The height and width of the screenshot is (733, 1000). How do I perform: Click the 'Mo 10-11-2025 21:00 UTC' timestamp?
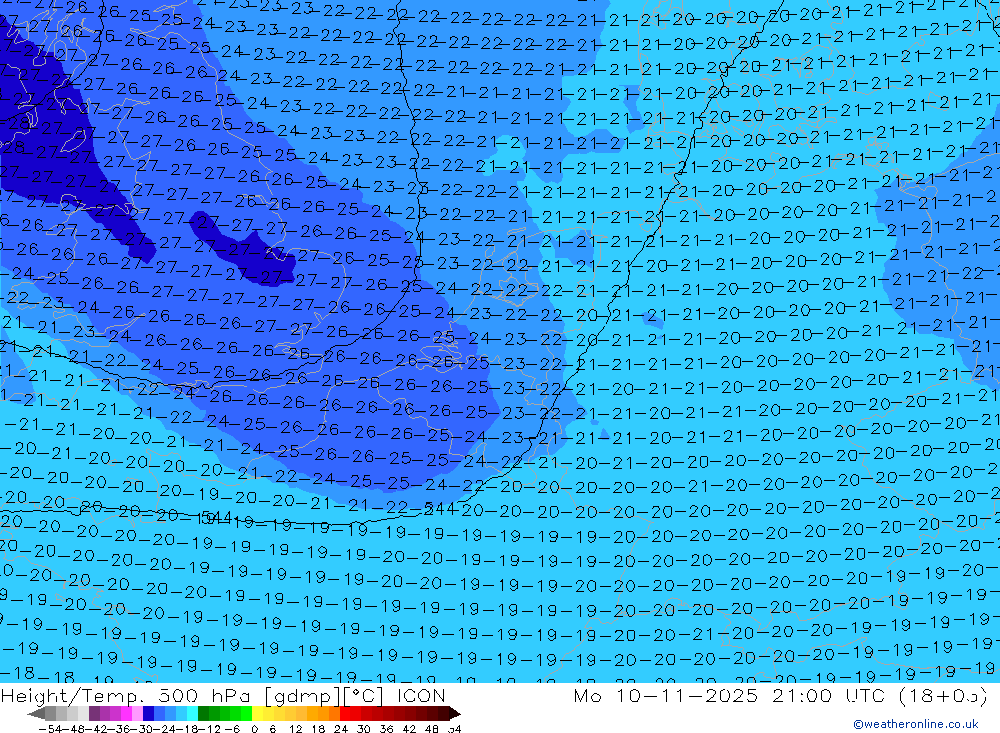coord(732,695)
